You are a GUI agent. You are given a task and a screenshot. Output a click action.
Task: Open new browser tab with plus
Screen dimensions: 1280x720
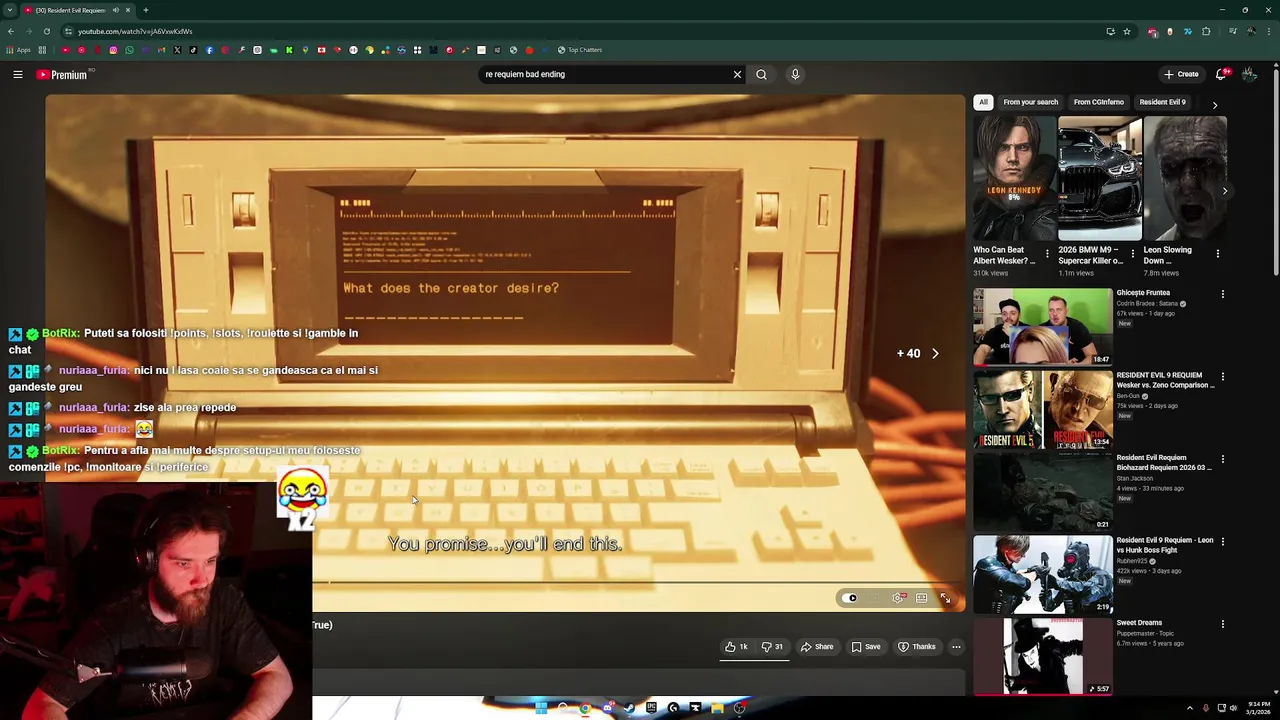click(x=145, y=10)
